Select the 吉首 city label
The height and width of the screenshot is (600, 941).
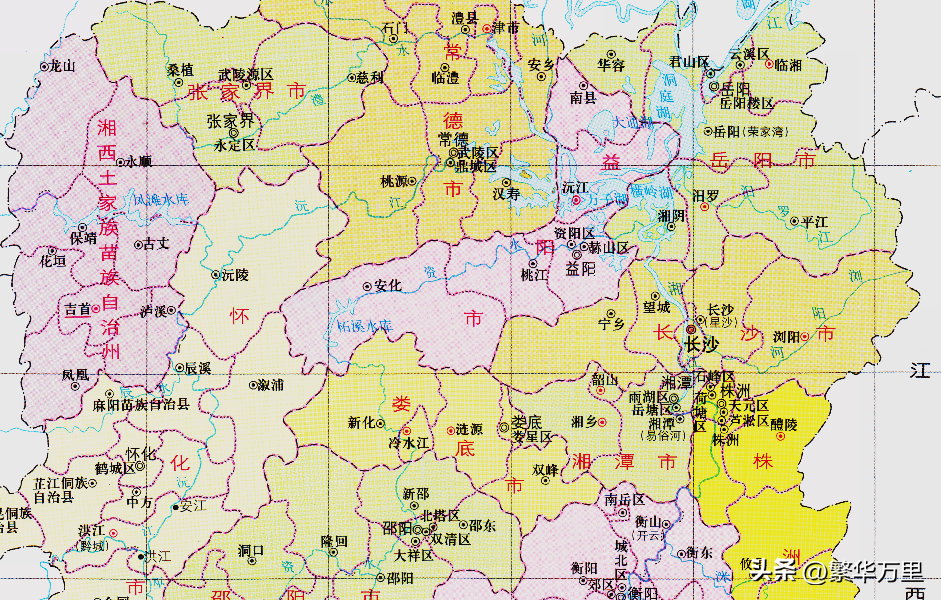[77, 310]
